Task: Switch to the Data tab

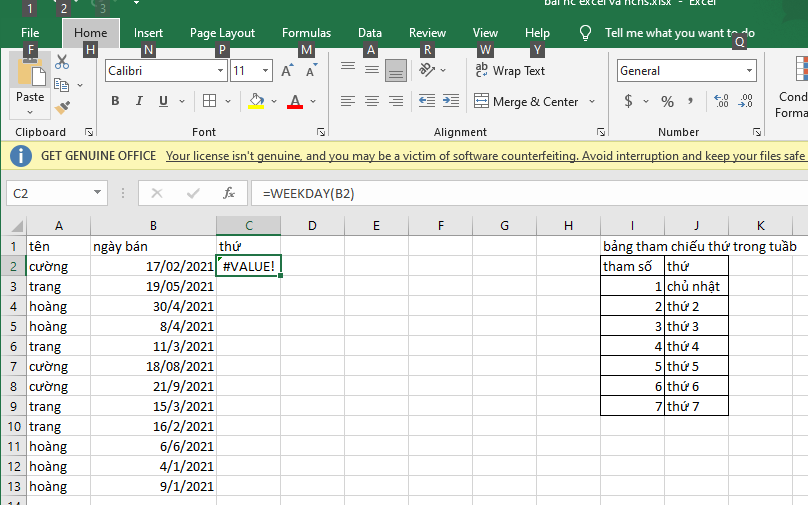Action: (x=370, y=32)
